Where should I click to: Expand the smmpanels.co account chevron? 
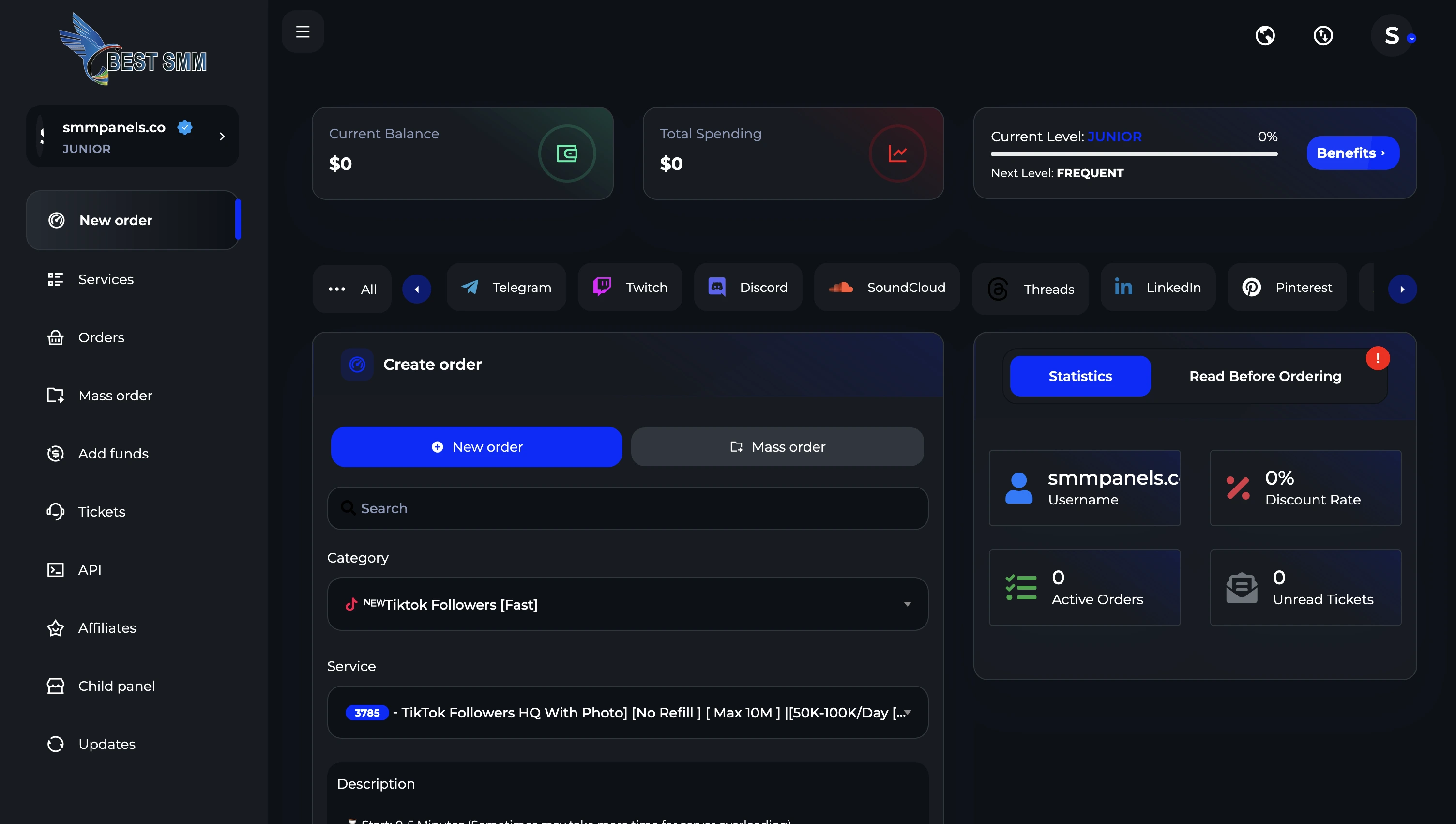pos(222,137)
